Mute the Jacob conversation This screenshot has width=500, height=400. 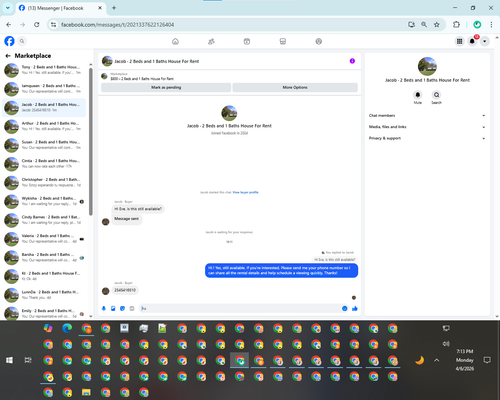point(418,95)
